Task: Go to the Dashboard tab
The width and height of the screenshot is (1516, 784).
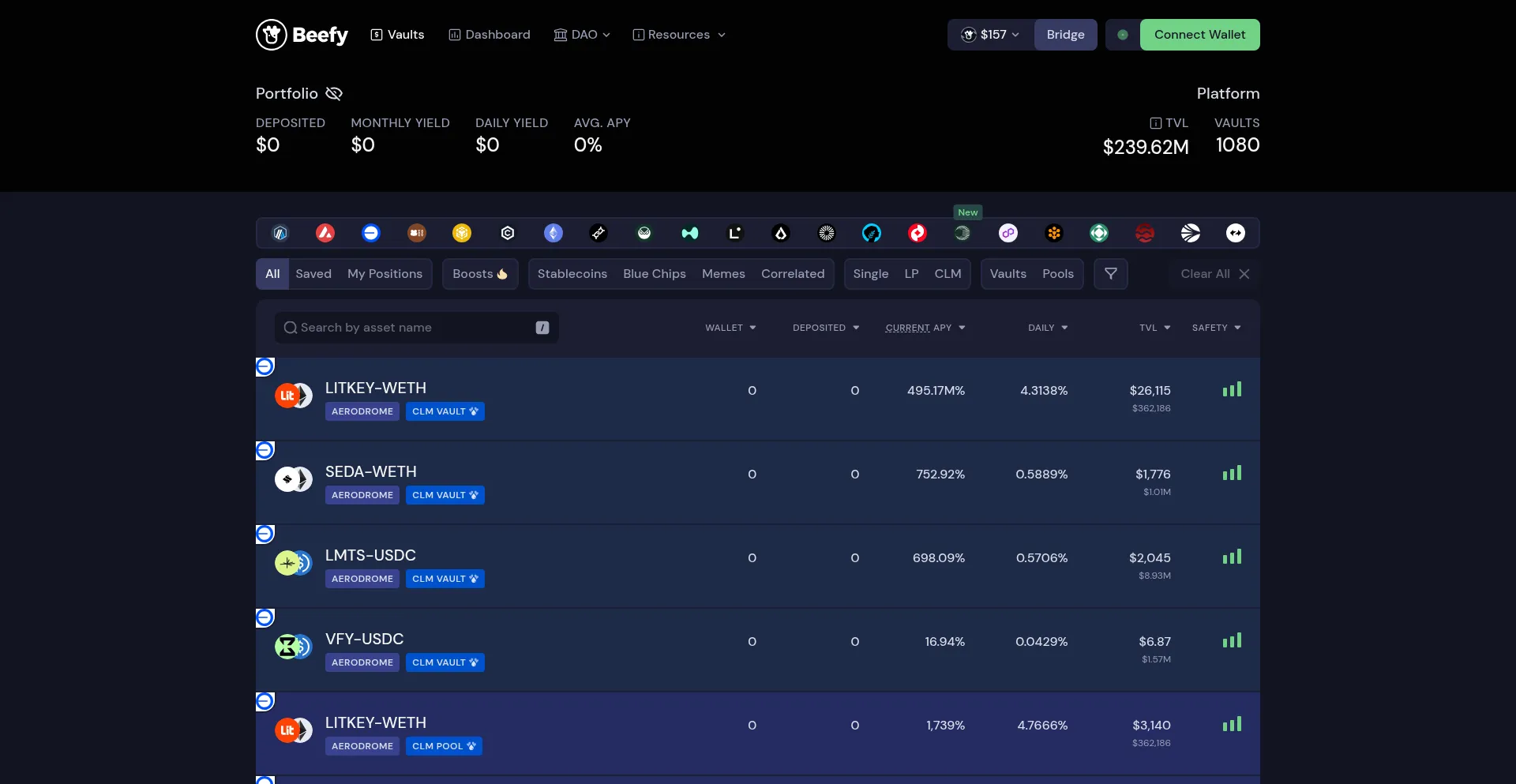Action: [x=490, y=35]
